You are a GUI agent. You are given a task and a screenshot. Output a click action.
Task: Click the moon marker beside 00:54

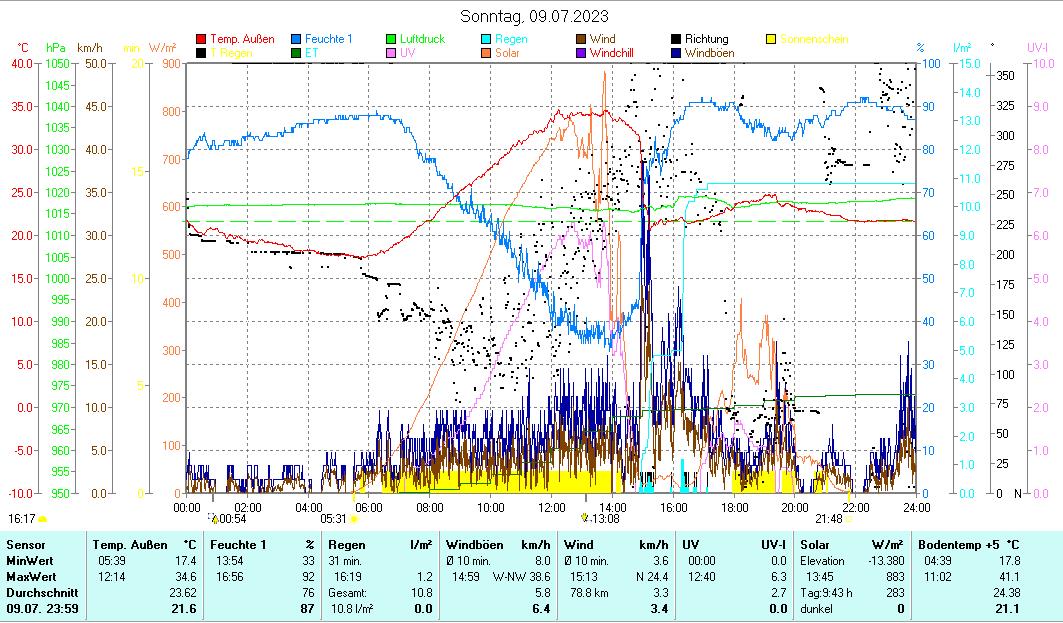point(213,519)
